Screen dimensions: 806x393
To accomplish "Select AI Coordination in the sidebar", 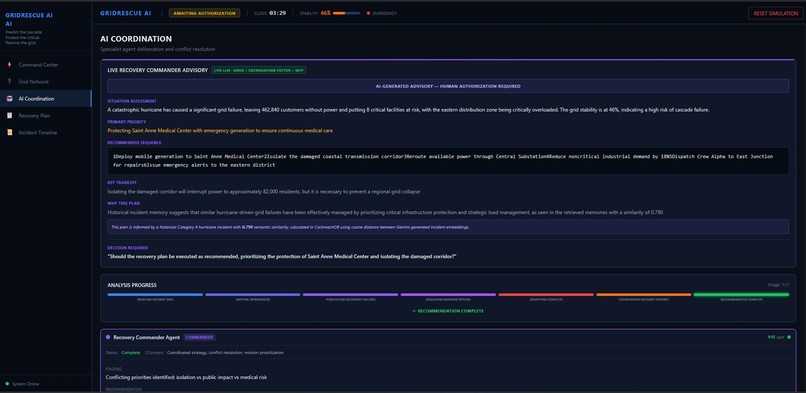I will click(45, 99).
